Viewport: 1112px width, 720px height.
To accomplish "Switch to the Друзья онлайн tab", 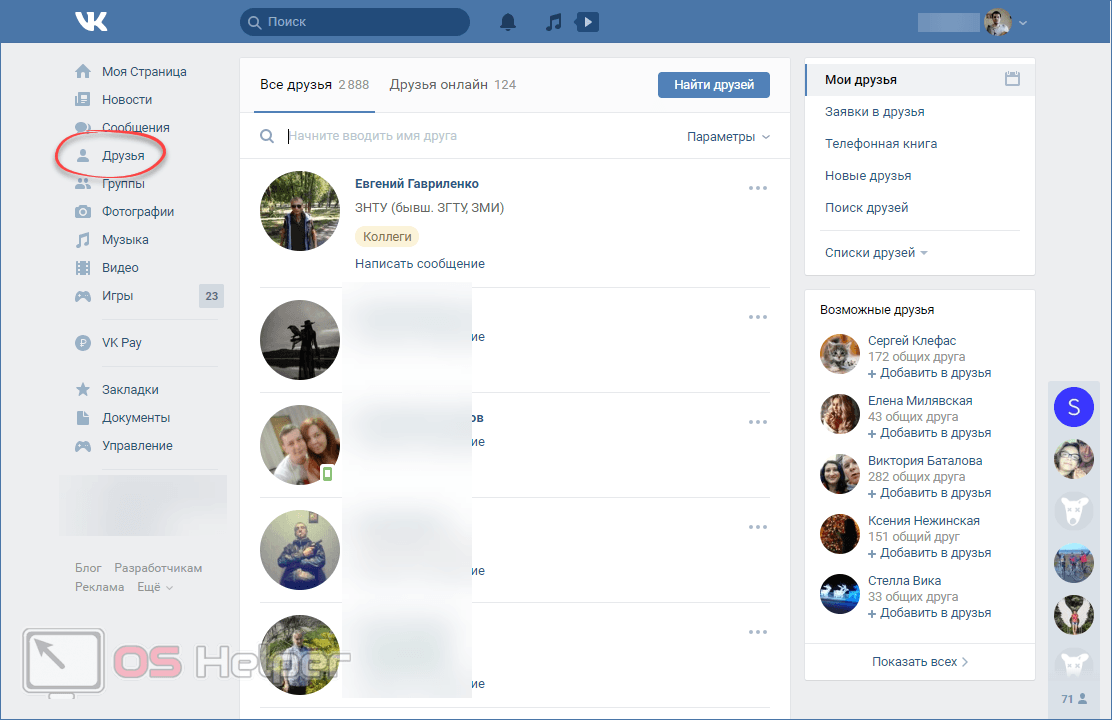I will (x=452, y=85).
